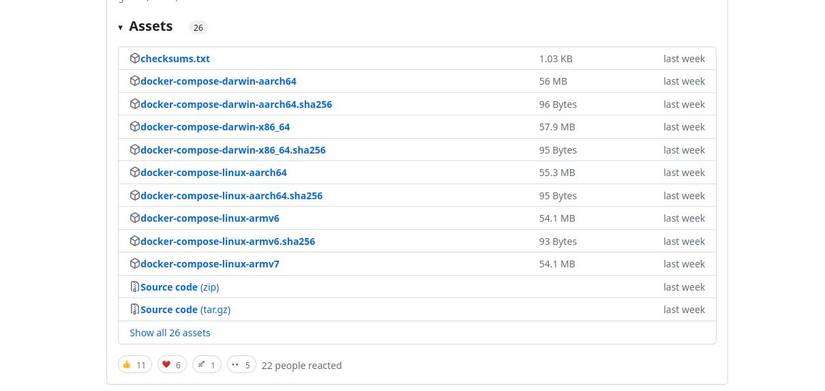The image size is (825, 391).
Task: Add rocket reaction with 1 vote
Action: pyautogui.click(x=207, y=365)
